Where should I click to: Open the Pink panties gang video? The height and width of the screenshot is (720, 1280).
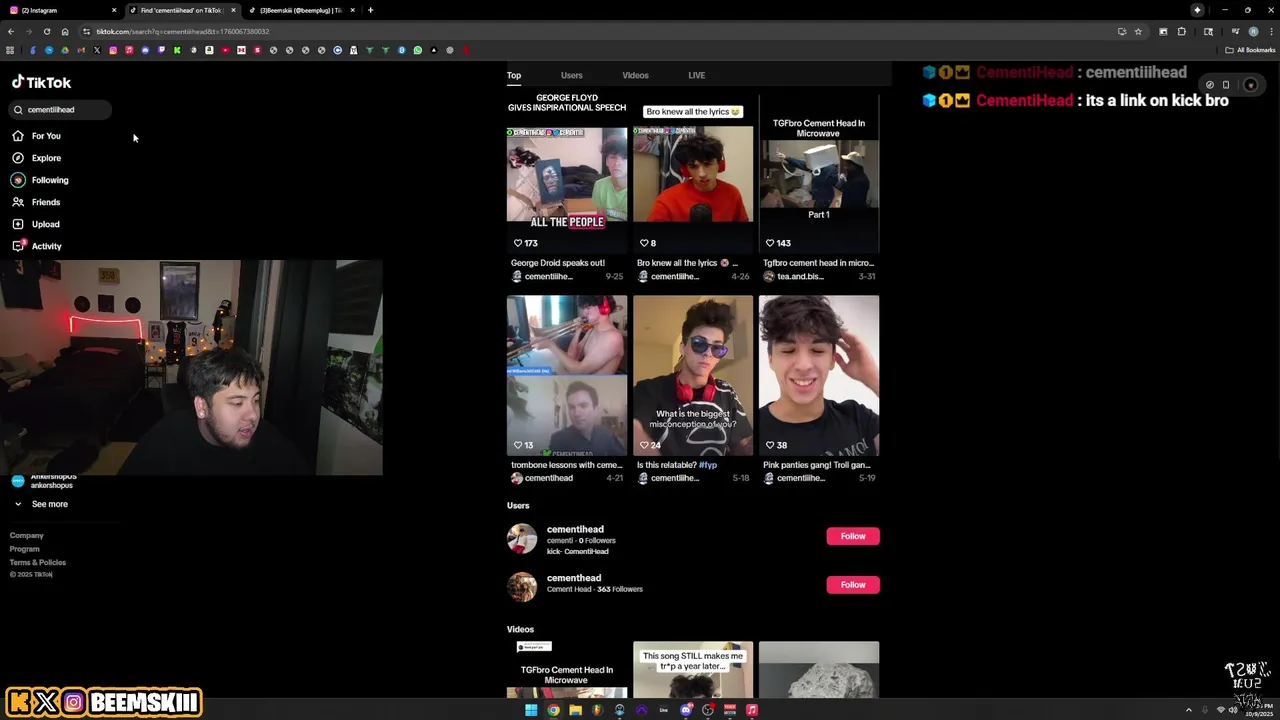click(819, 375)
